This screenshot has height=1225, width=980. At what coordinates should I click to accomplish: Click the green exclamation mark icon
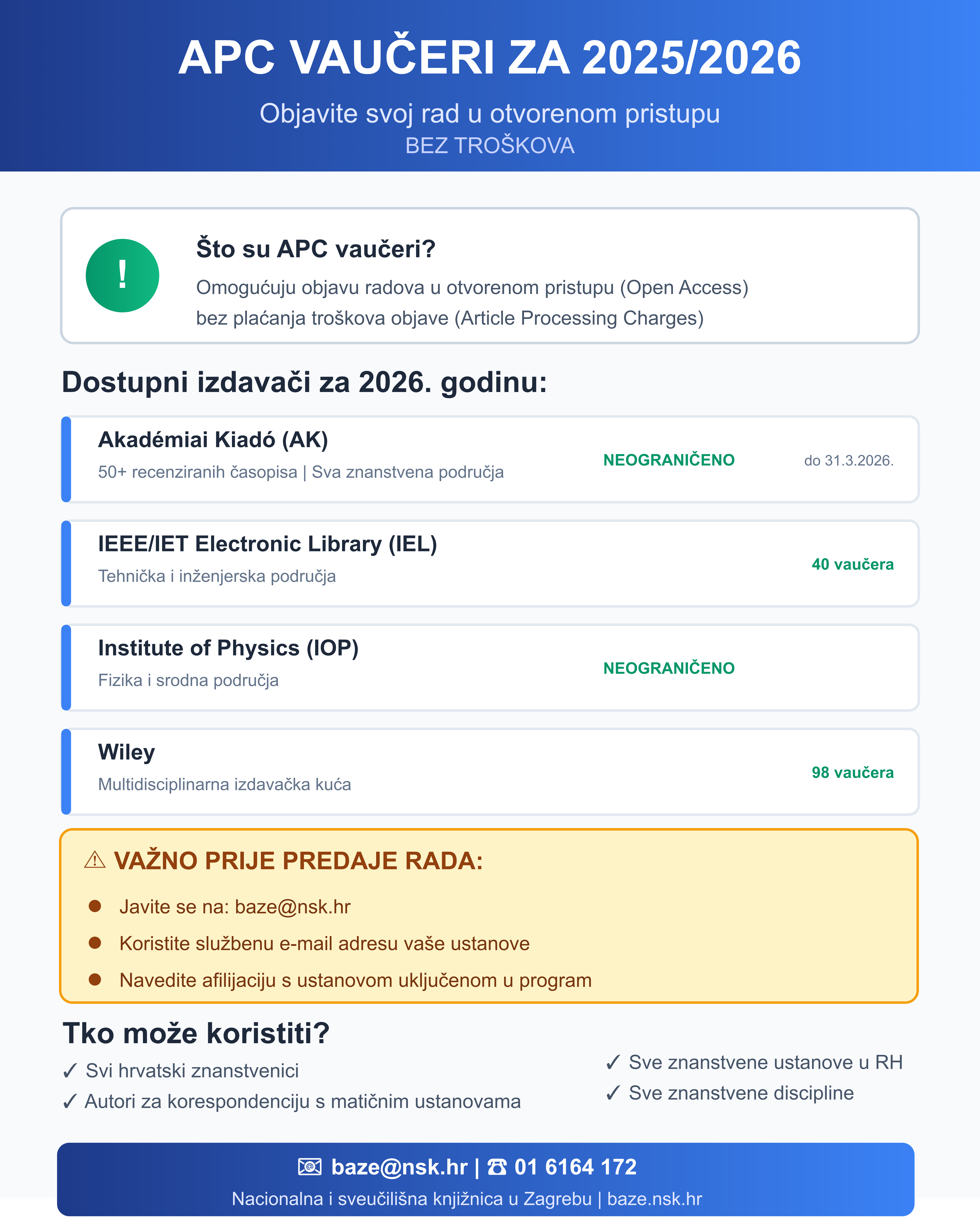[x=122, y=276]
